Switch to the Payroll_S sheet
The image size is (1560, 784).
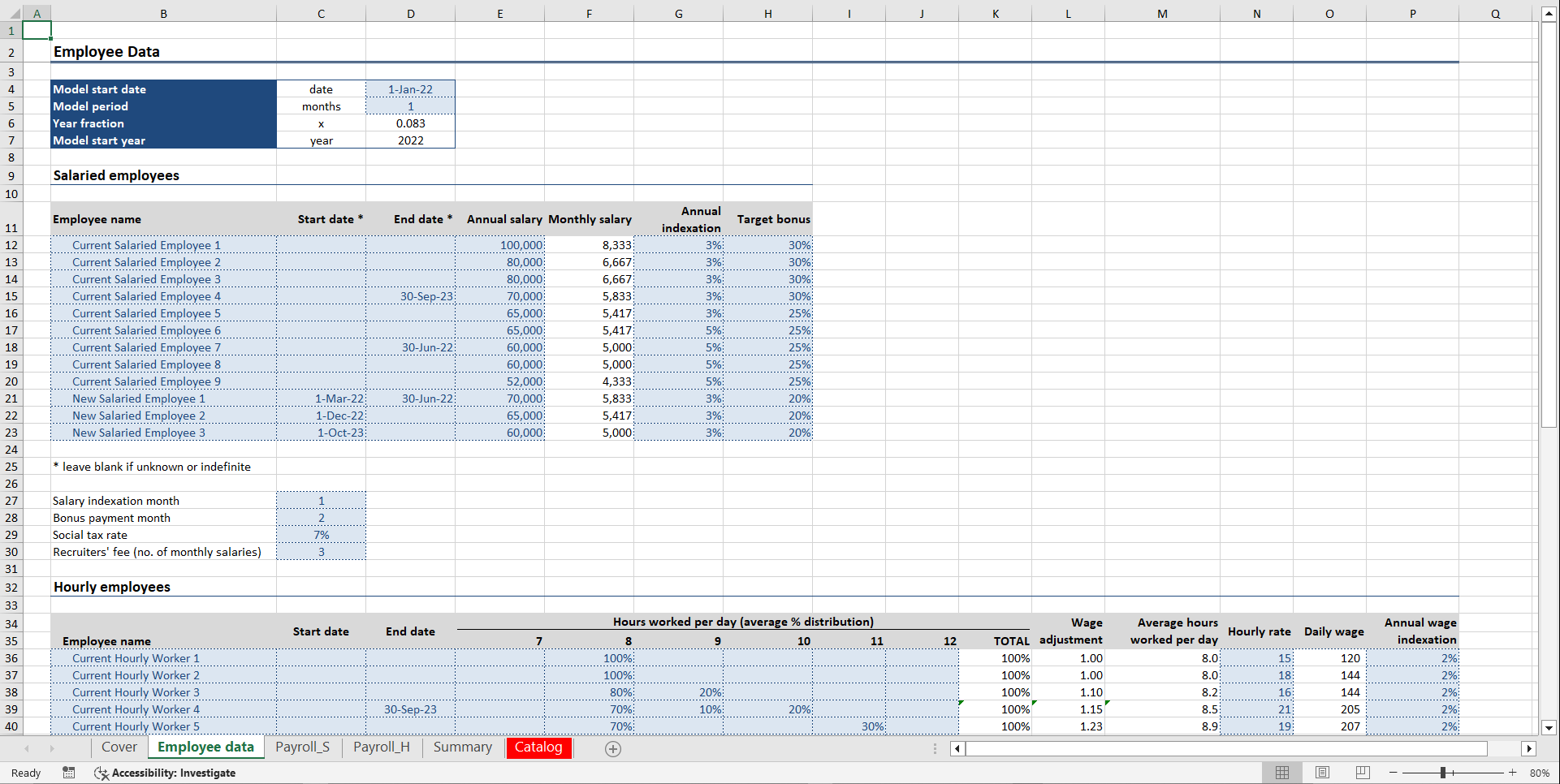pos(302,747)
